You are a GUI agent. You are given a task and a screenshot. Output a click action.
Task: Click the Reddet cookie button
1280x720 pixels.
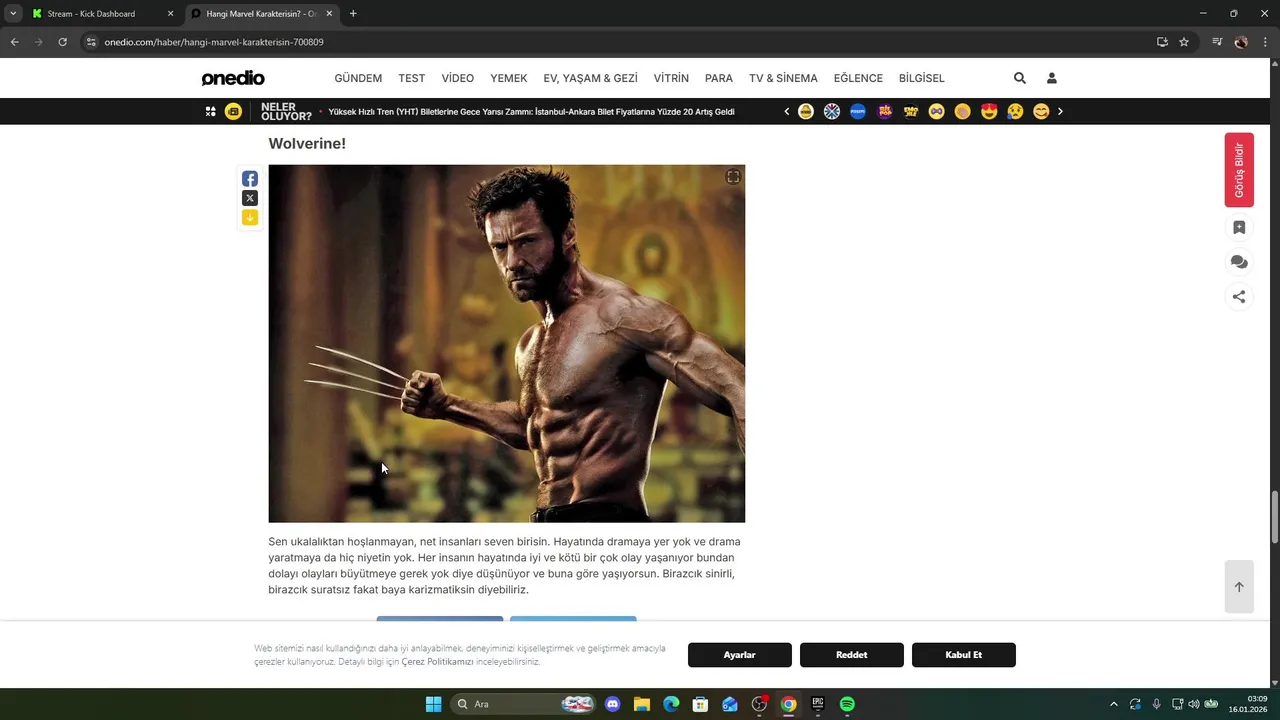852,655
